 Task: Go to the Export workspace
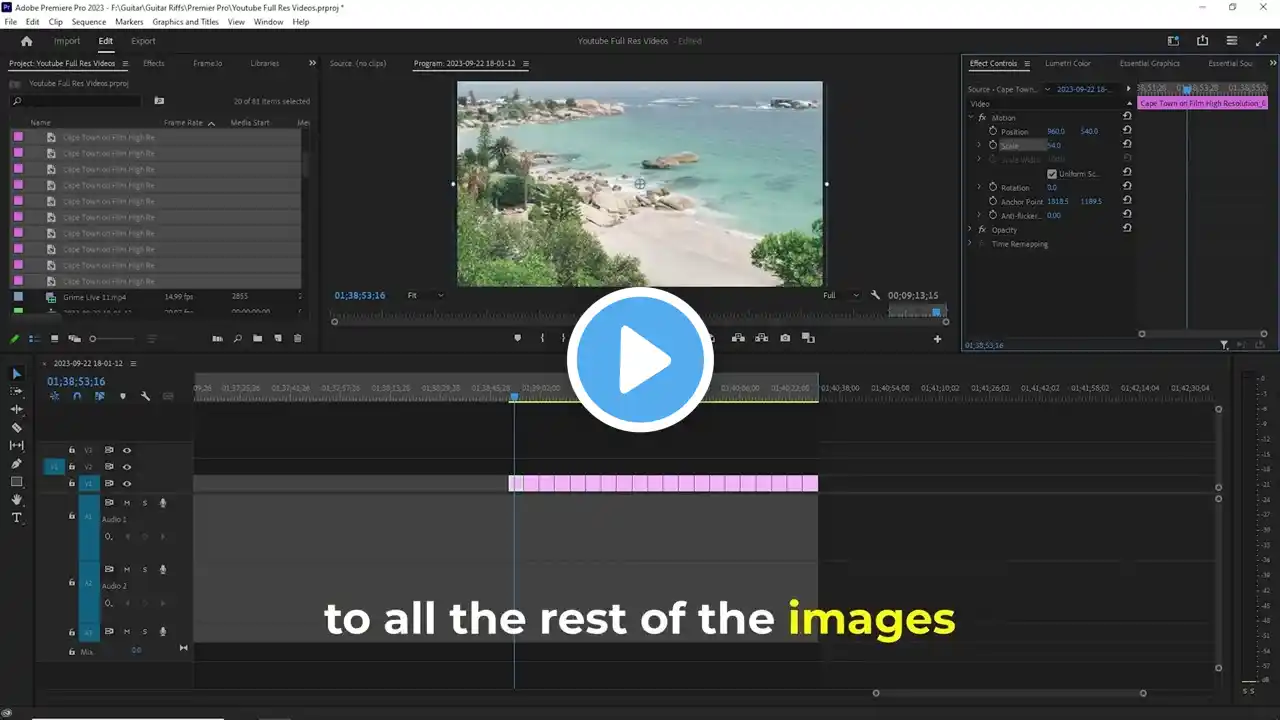[143, 41]
